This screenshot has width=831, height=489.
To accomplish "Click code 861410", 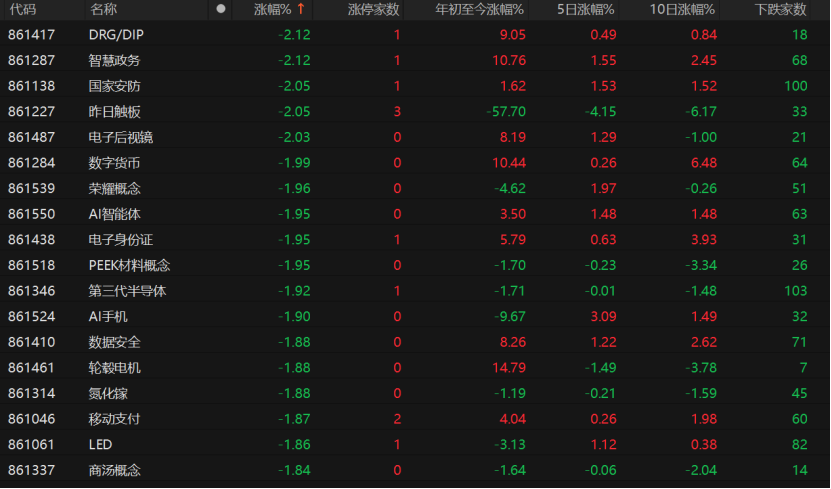I will coord(31,342).
